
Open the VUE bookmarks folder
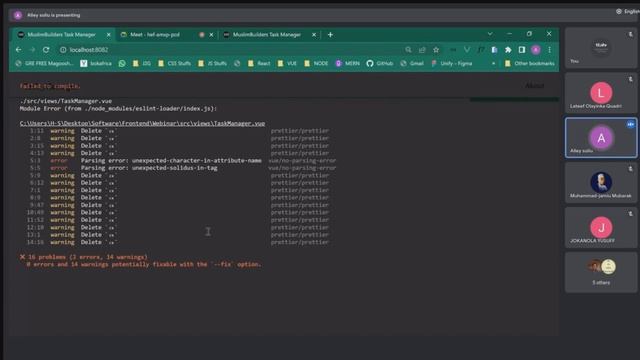click(287, 64)
